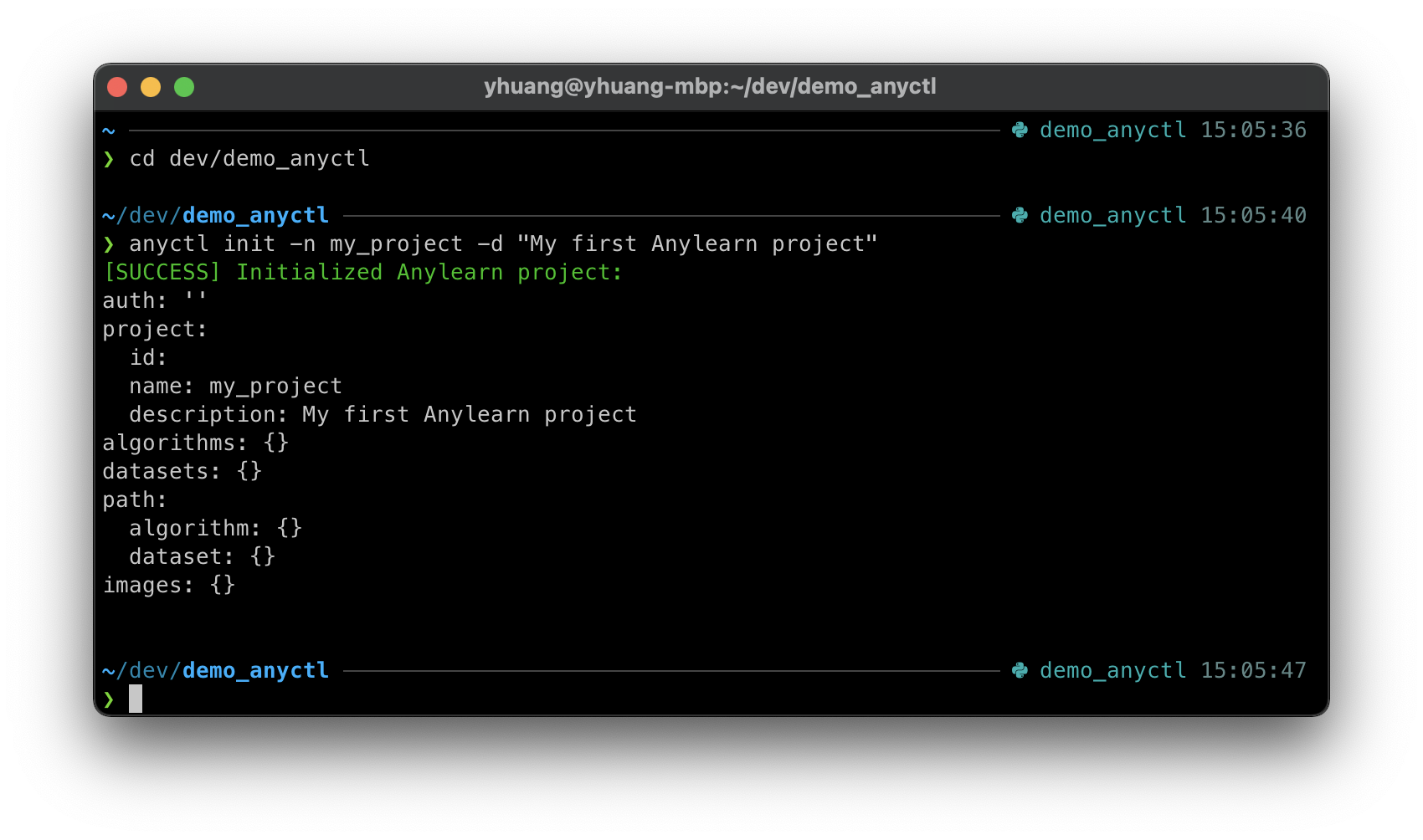Click the yellow minimize window button
Viewport: 1423px width, 840px height.
point(151,87)
